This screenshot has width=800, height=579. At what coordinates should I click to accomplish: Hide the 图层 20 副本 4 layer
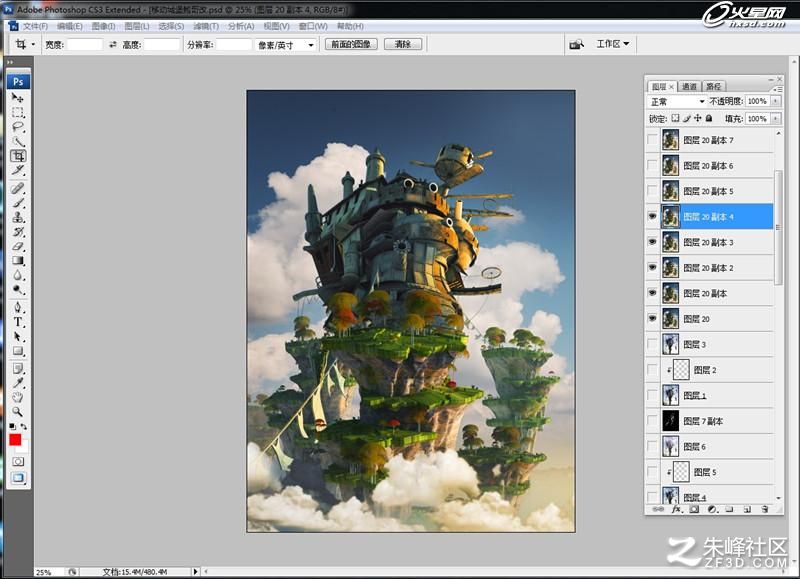(653, 216)
